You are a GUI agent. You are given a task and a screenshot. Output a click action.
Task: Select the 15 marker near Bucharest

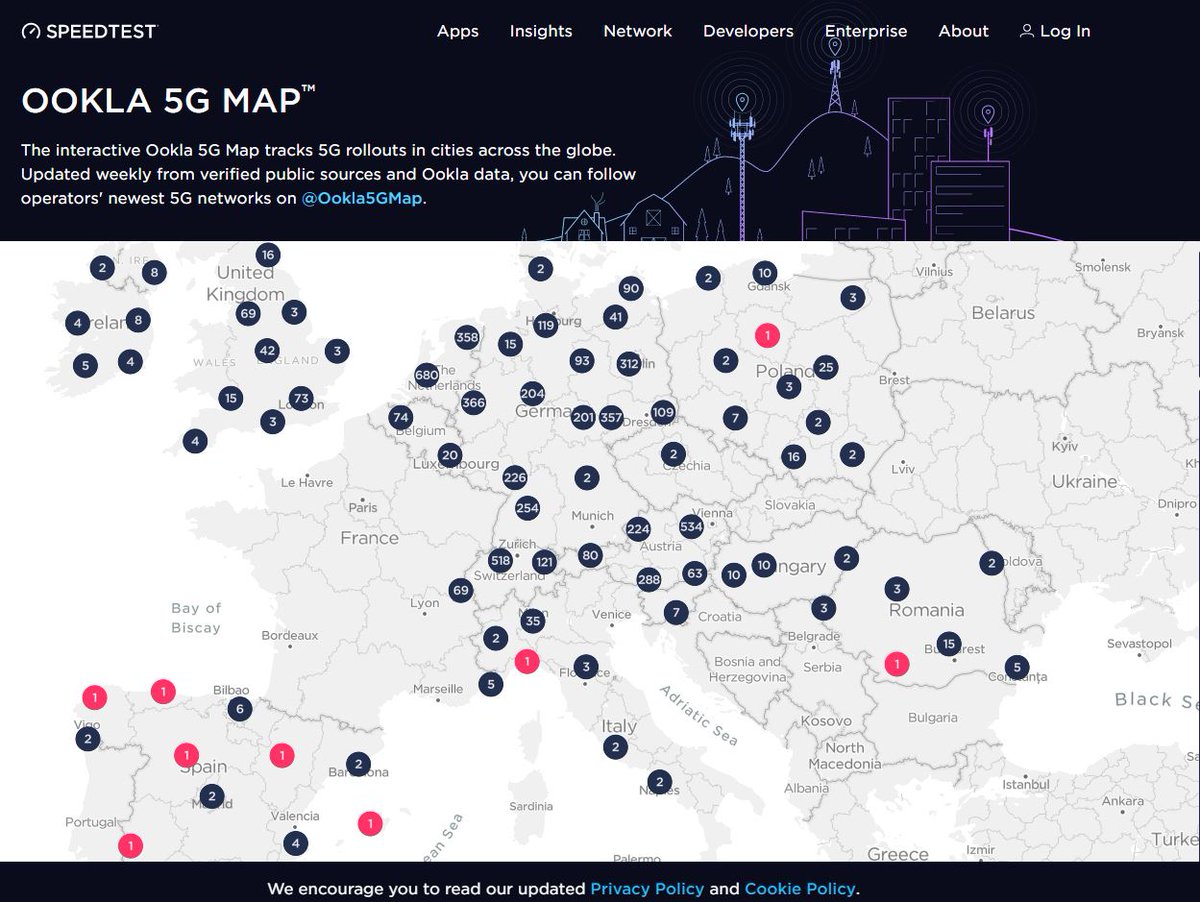click(x=949, y=643)
